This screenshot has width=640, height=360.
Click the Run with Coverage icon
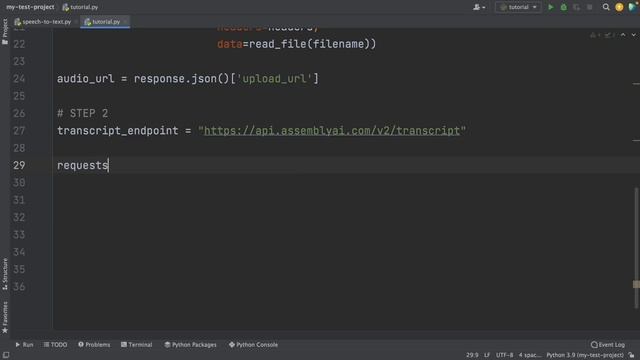pos(576,7)
